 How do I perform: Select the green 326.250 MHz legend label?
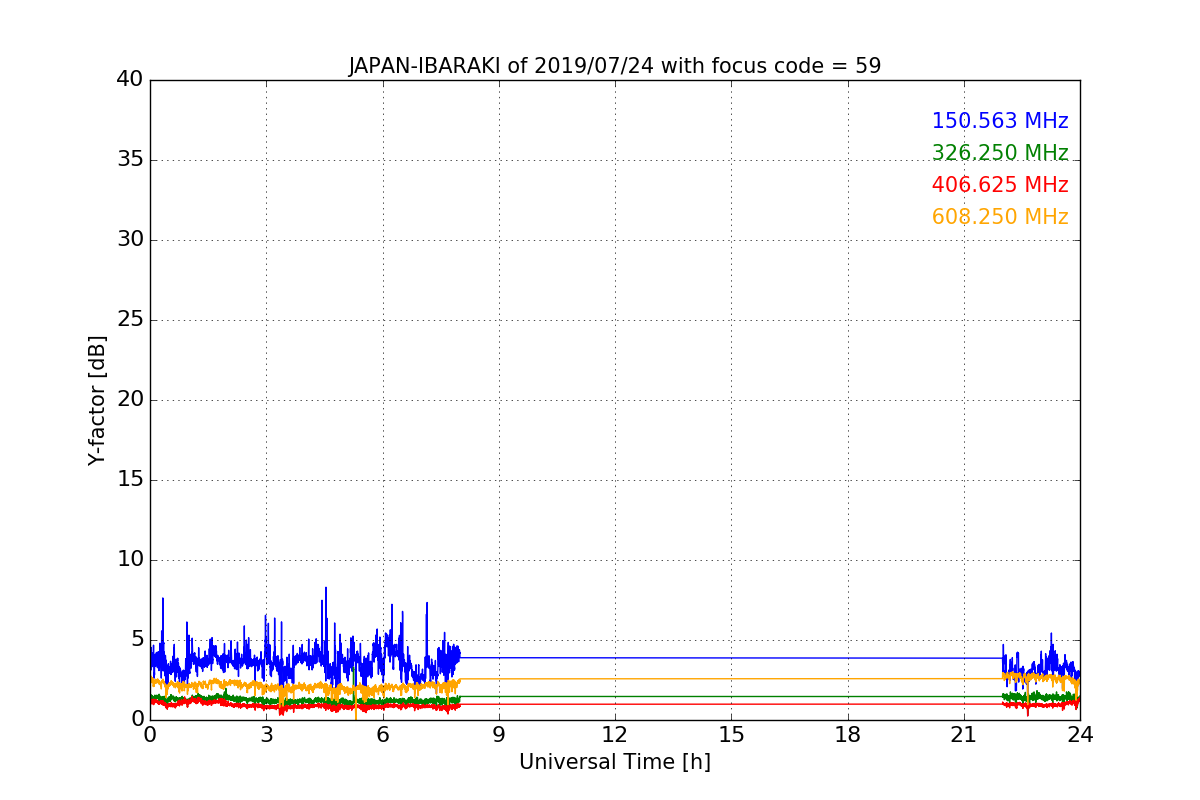(x=999, y=153)
